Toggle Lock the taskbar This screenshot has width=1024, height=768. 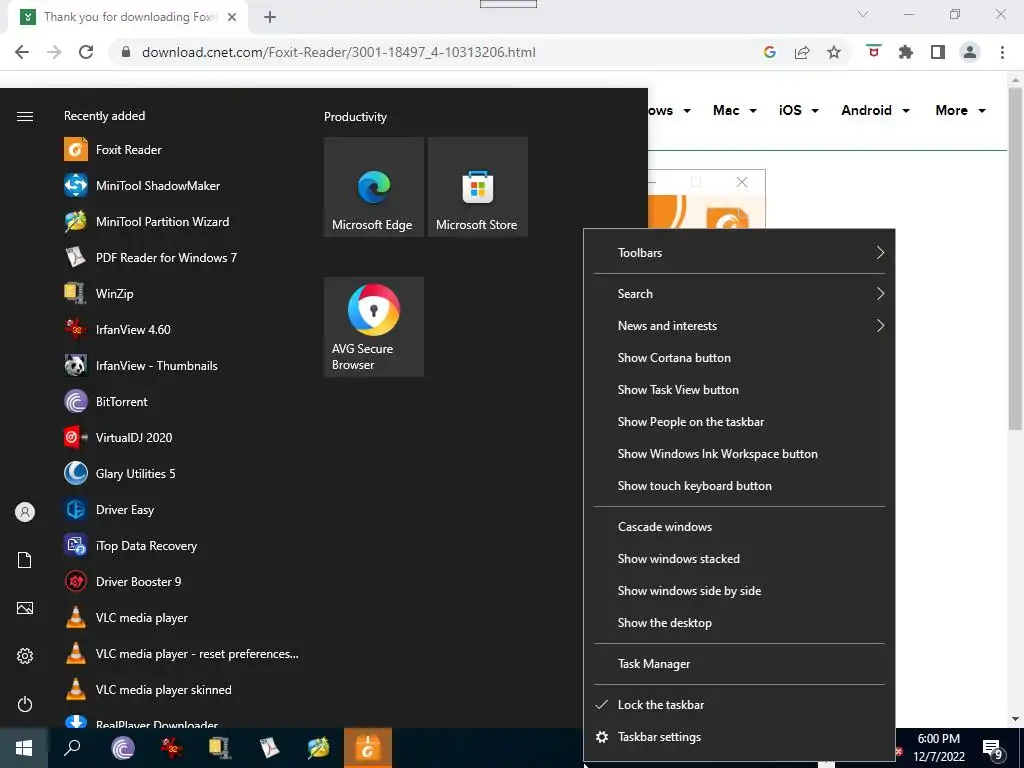tap(739, 705)
